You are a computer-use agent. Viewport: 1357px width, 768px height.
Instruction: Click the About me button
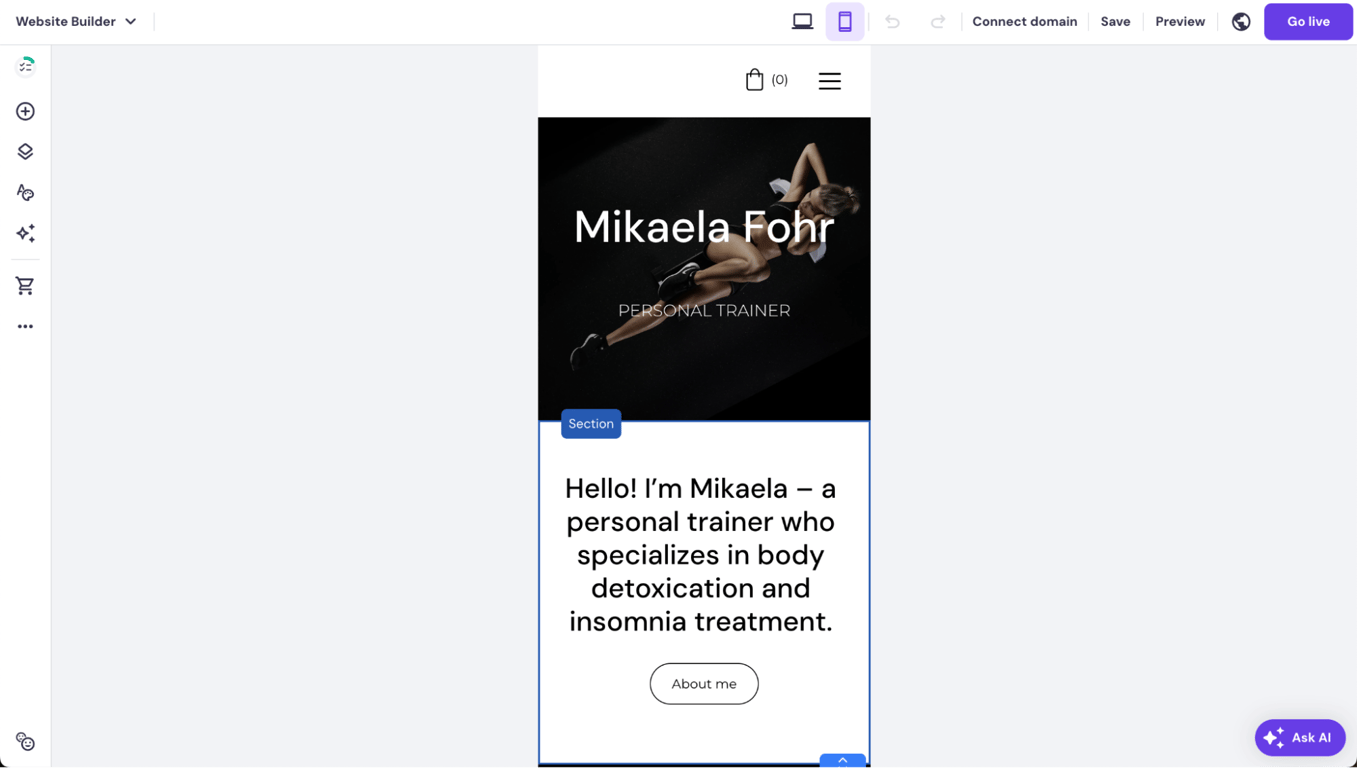(x=704, y=684)
